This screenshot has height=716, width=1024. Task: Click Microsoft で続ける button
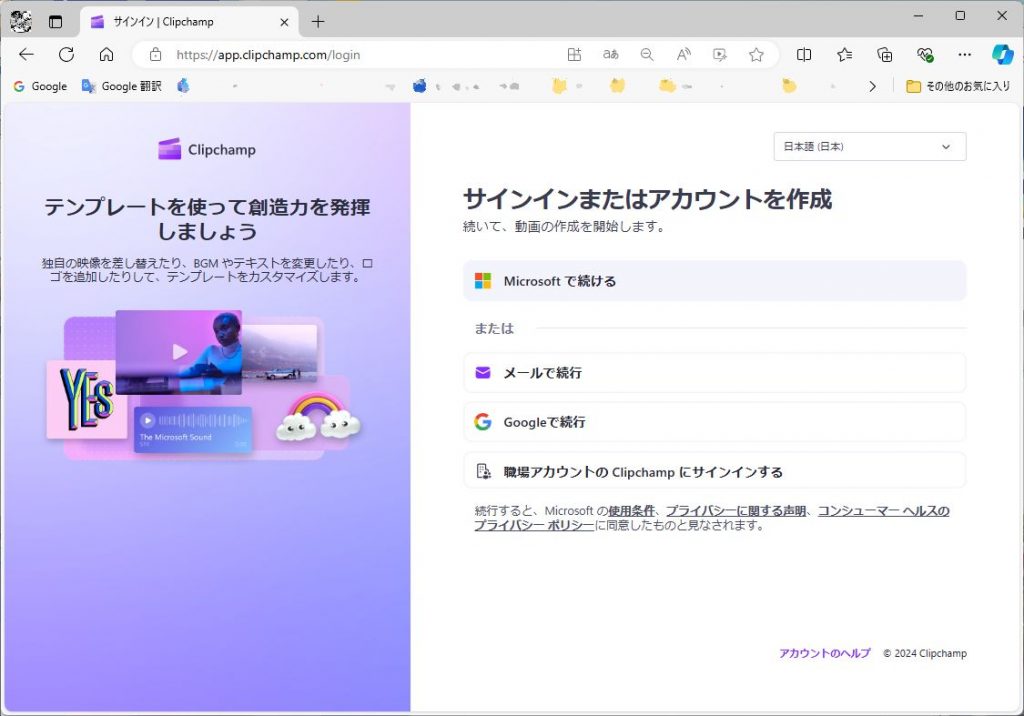click(x=714, y=281)
